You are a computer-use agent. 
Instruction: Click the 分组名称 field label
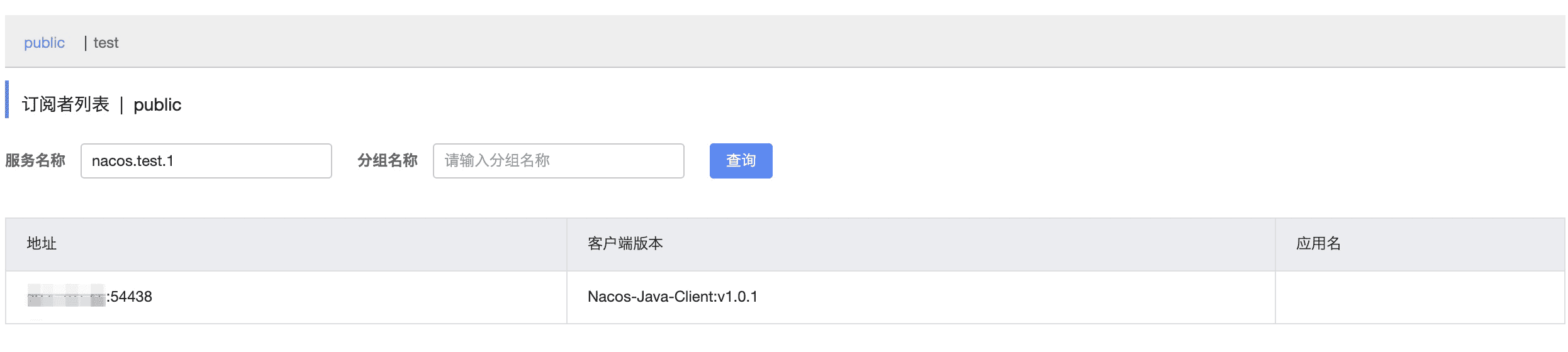(388, 161)
